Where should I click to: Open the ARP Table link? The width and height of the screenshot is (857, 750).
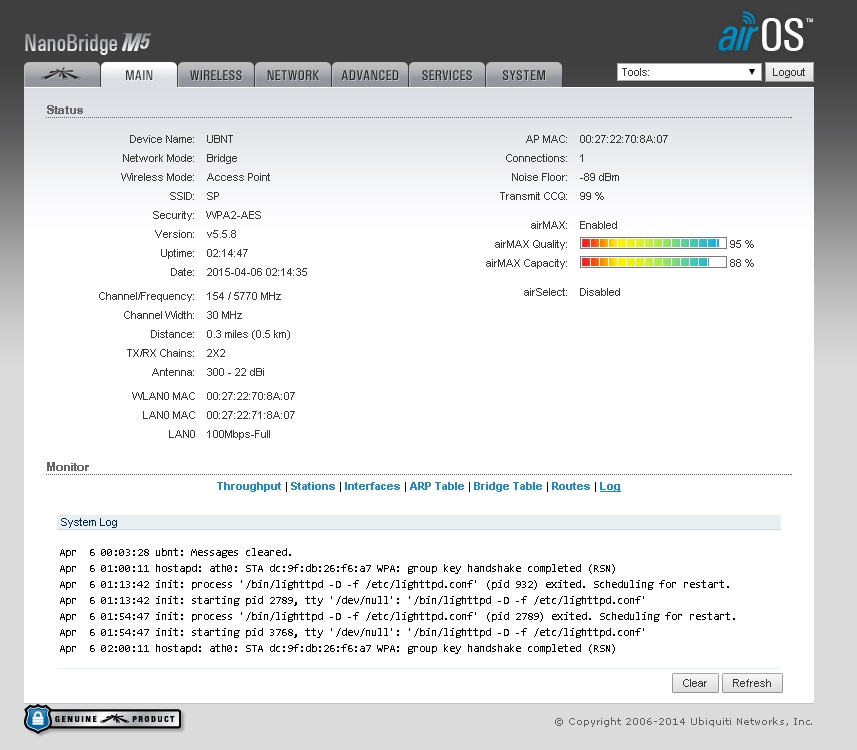coord(437,486)
